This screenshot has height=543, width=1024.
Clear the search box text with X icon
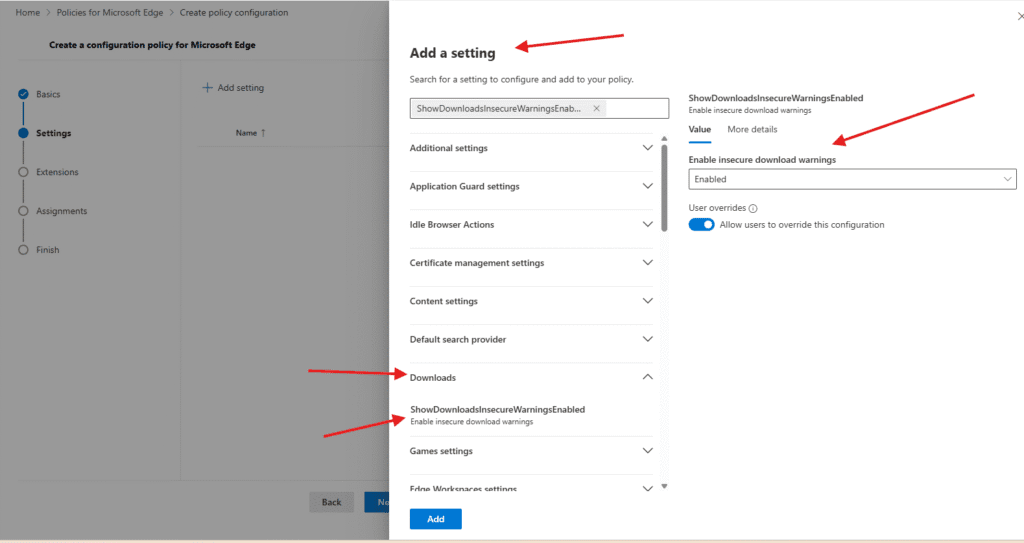(x=597, y=109)
